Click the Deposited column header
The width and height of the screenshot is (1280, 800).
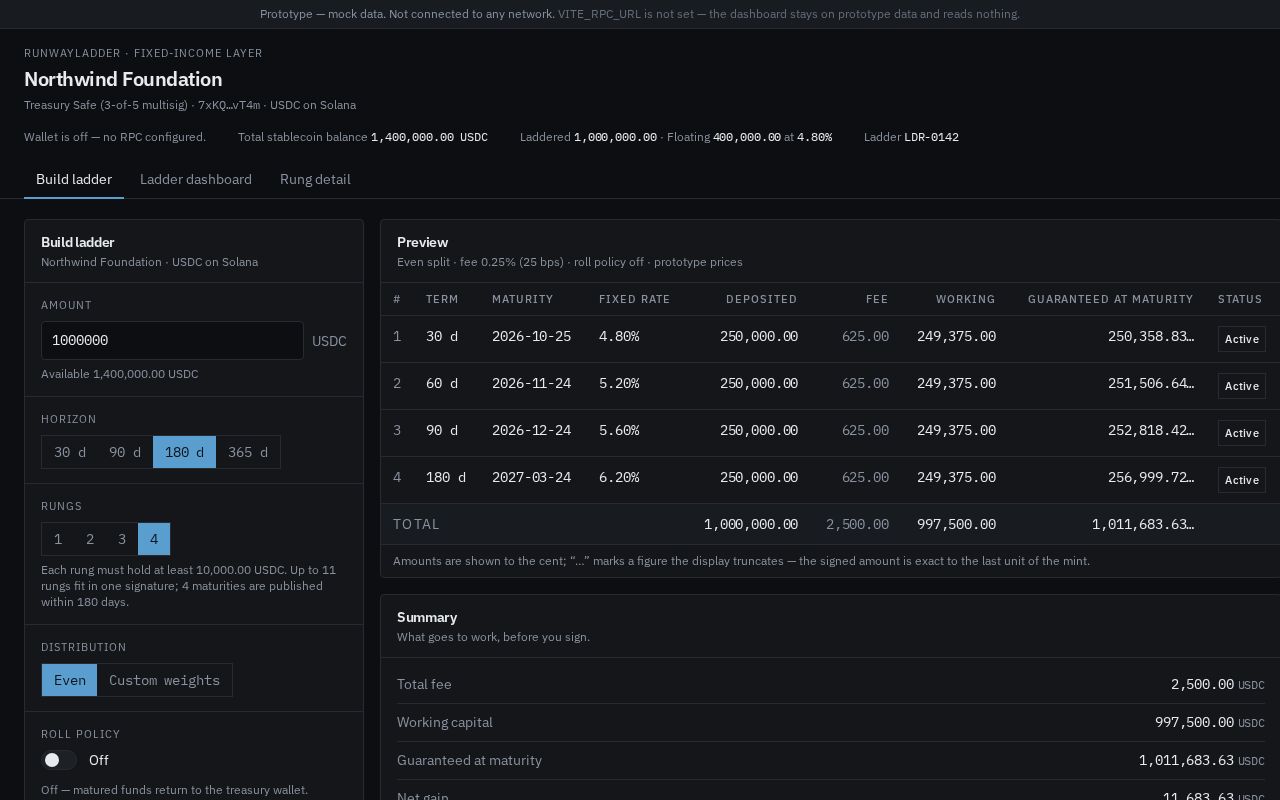point(761,299)
